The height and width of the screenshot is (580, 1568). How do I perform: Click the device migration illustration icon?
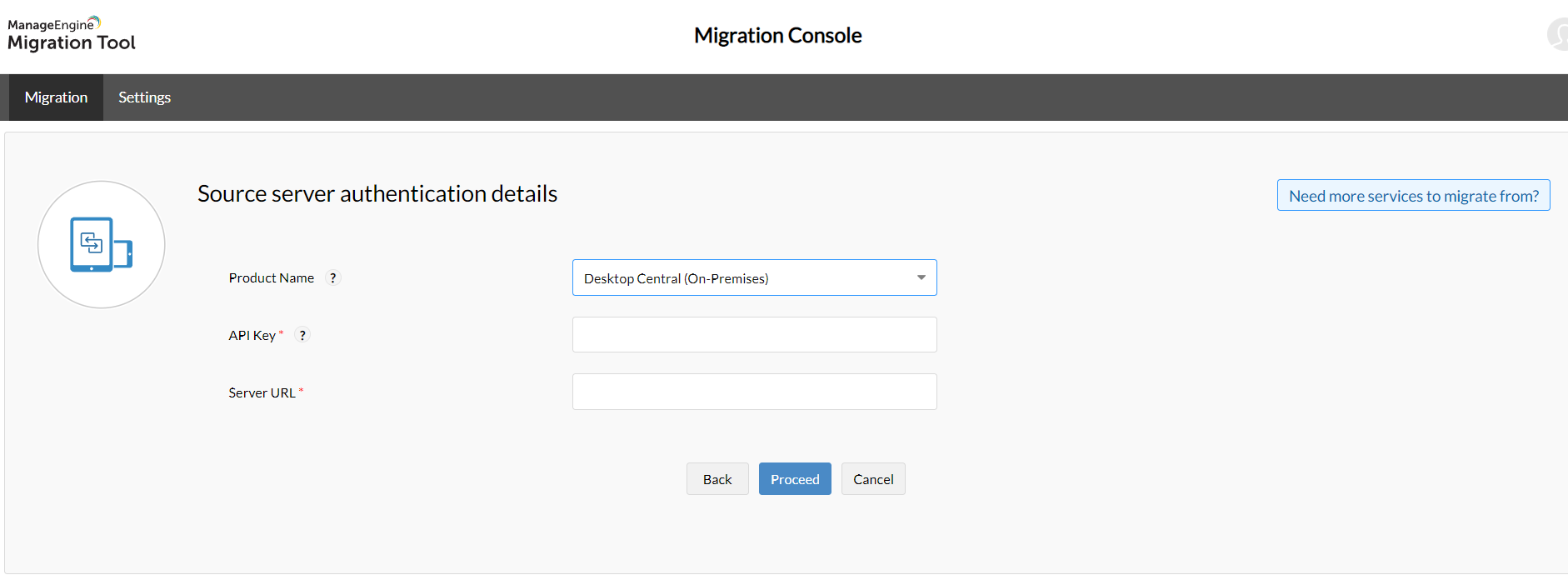pos(101,245)
